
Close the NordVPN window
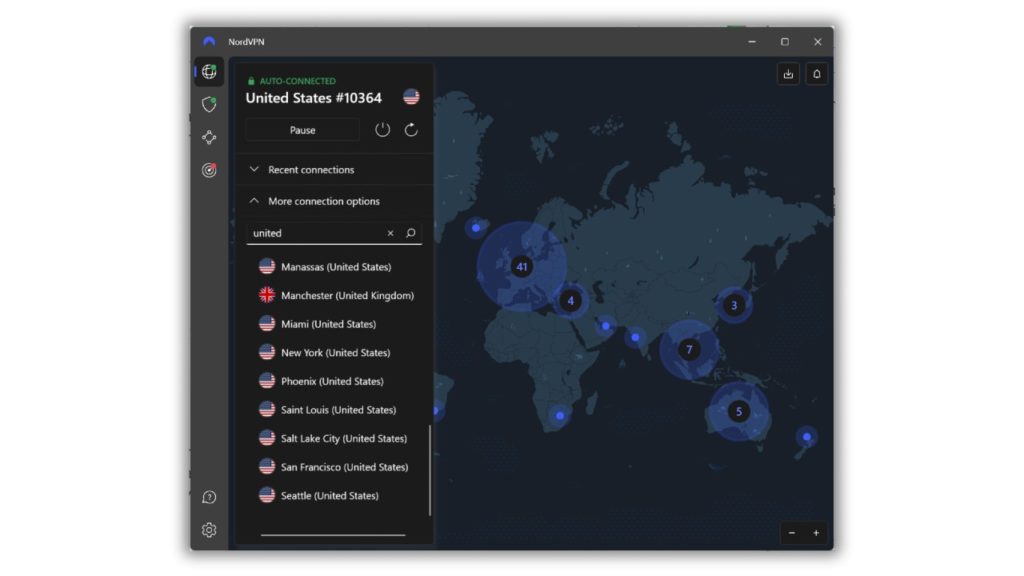817,42
